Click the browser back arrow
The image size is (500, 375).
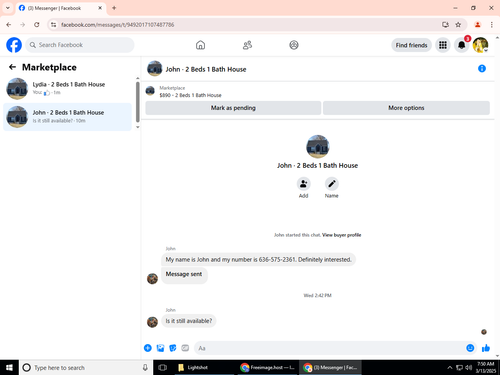point(9,25)
